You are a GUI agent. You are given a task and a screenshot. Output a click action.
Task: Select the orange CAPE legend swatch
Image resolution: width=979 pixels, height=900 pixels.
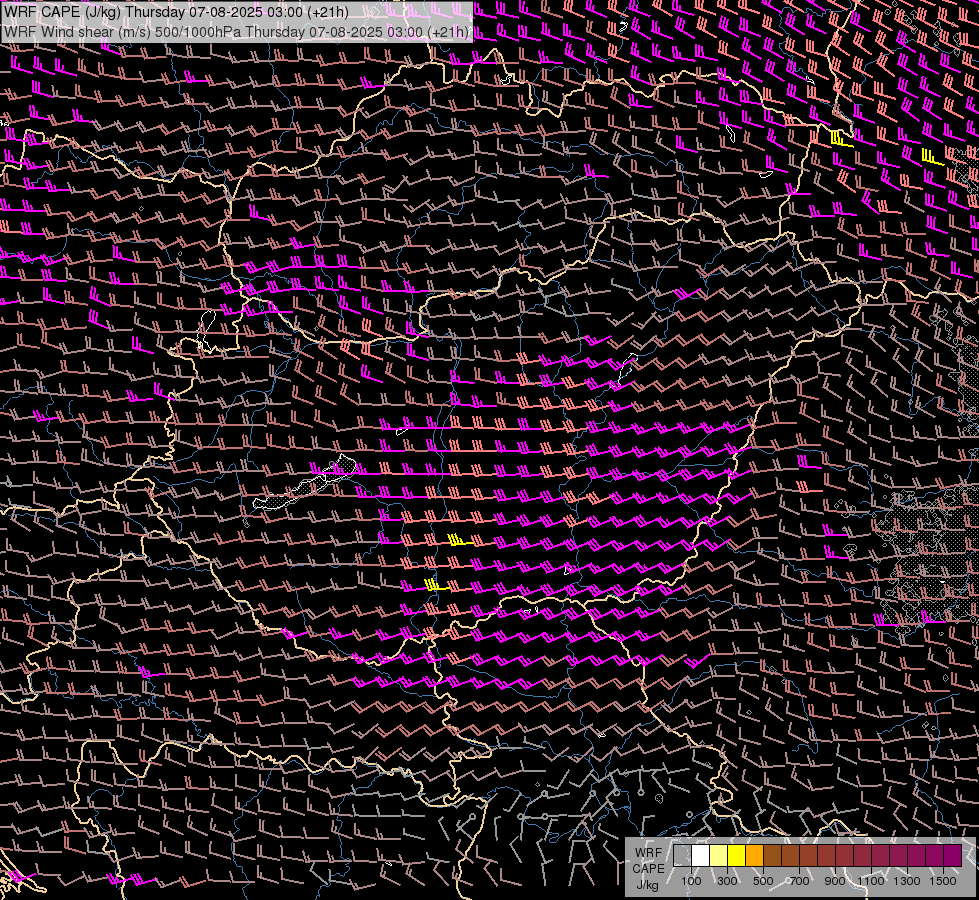click(x=754, y=855)
